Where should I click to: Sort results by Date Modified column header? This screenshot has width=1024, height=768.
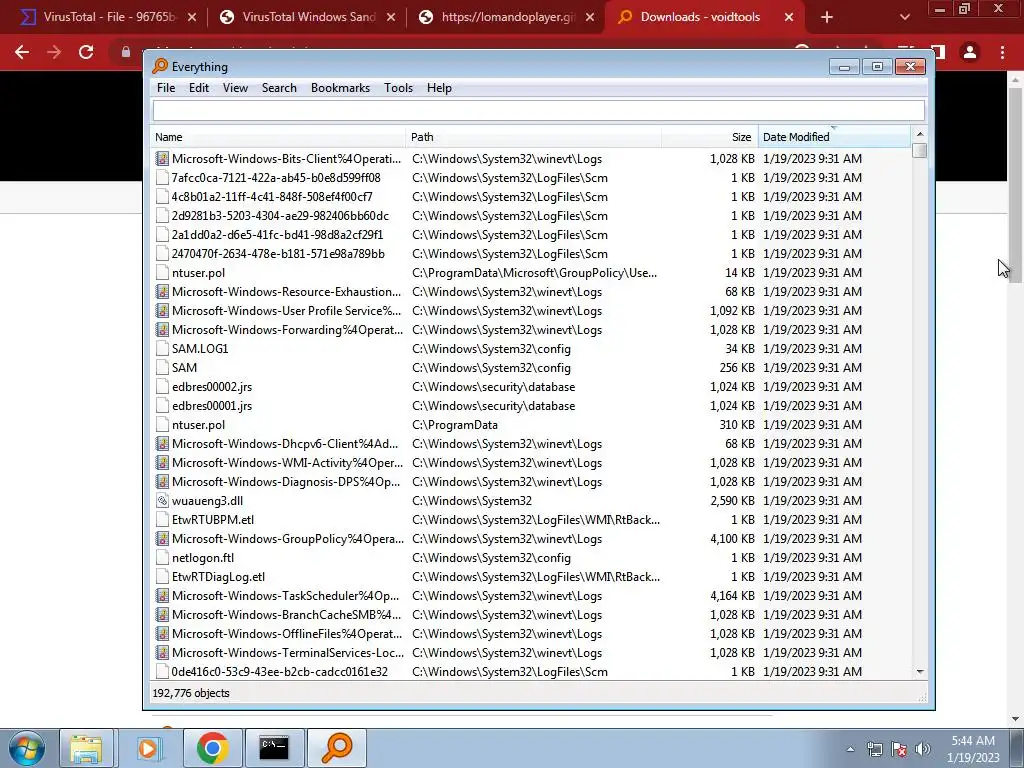click(x=834, y=137)
